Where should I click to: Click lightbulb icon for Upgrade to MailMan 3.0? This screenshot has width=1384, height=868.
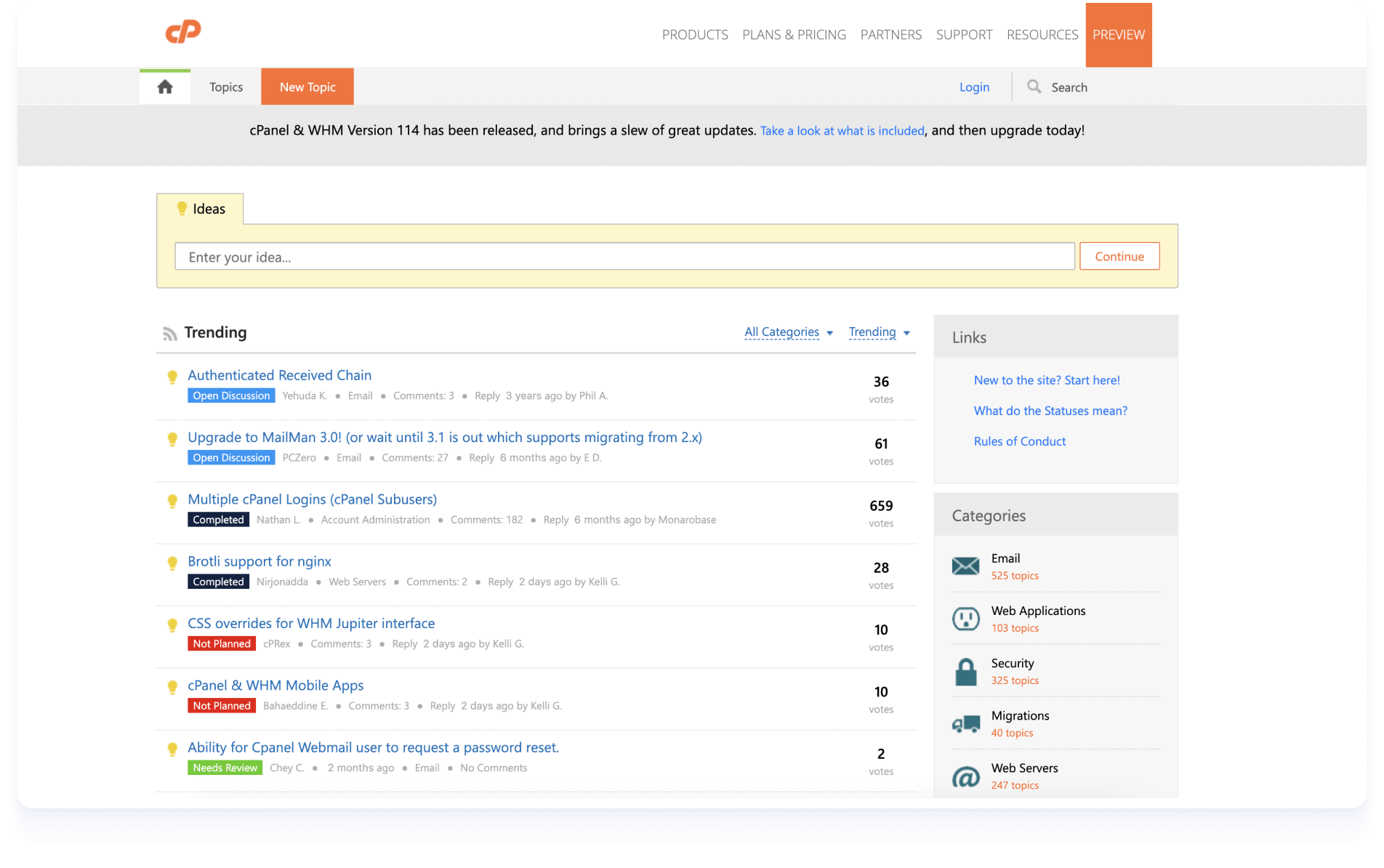tap(172, 438)
